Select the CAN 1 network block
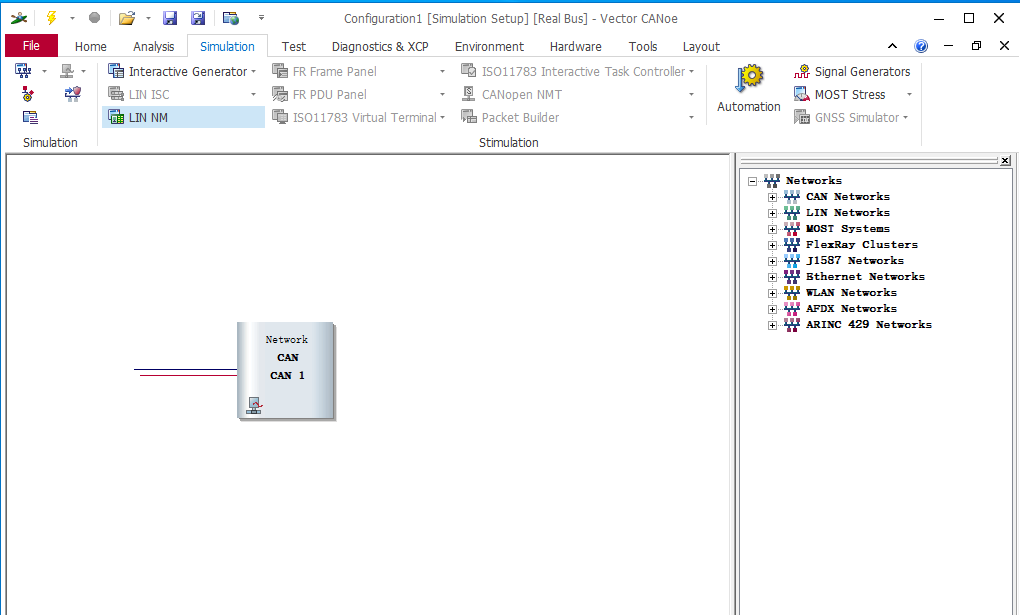 click(x=286, y=370)
